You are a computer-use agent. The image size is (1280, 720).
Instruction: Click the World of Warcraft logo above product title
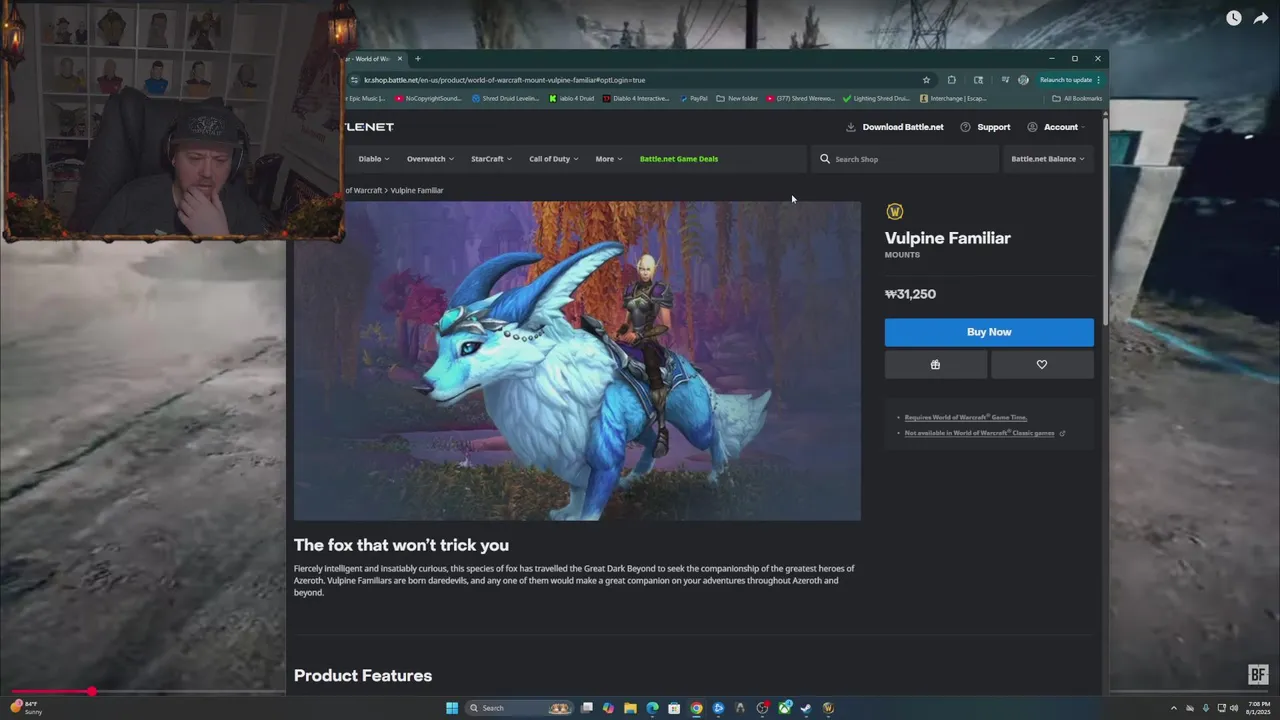click(895, 211)
